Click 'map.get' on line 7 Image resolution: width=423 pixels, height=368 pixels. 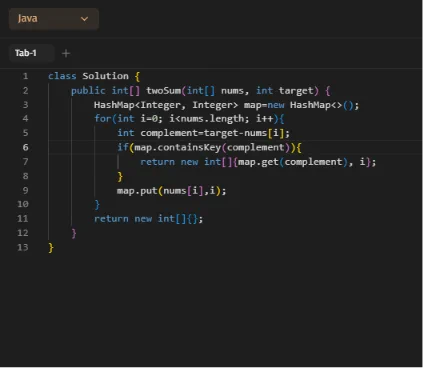258,162
